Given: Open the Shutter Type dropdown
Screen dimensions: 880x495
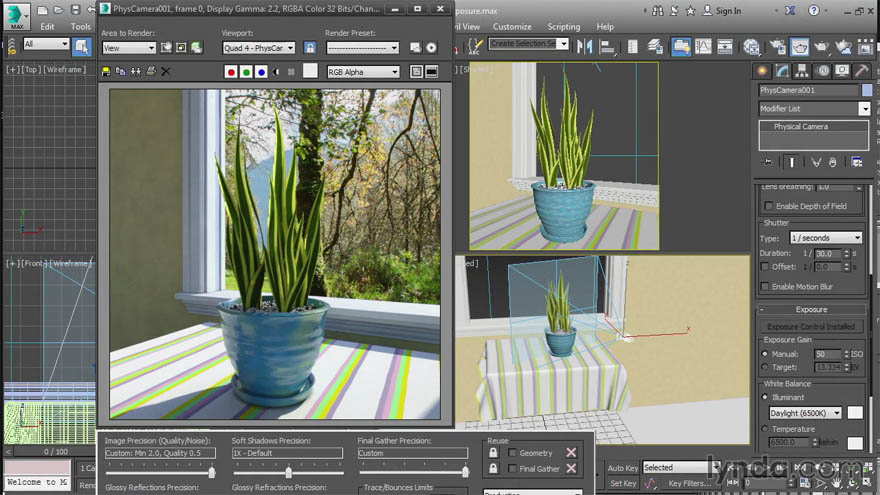Looking at the screenshot, I should click(x=826, y=238).
